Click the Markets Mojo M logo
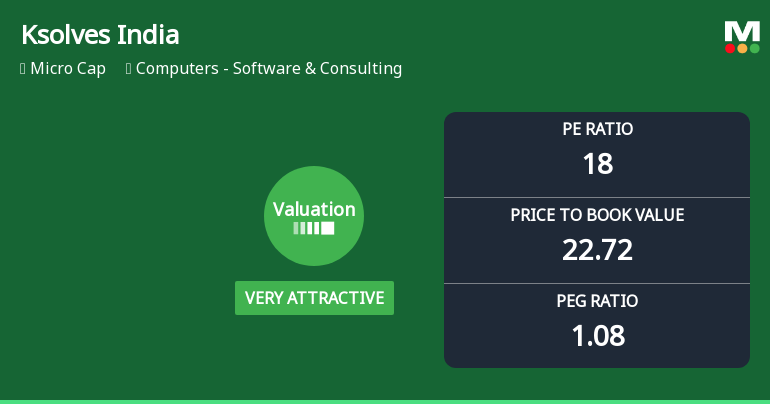Screen dimensions: 770x404 742,37
